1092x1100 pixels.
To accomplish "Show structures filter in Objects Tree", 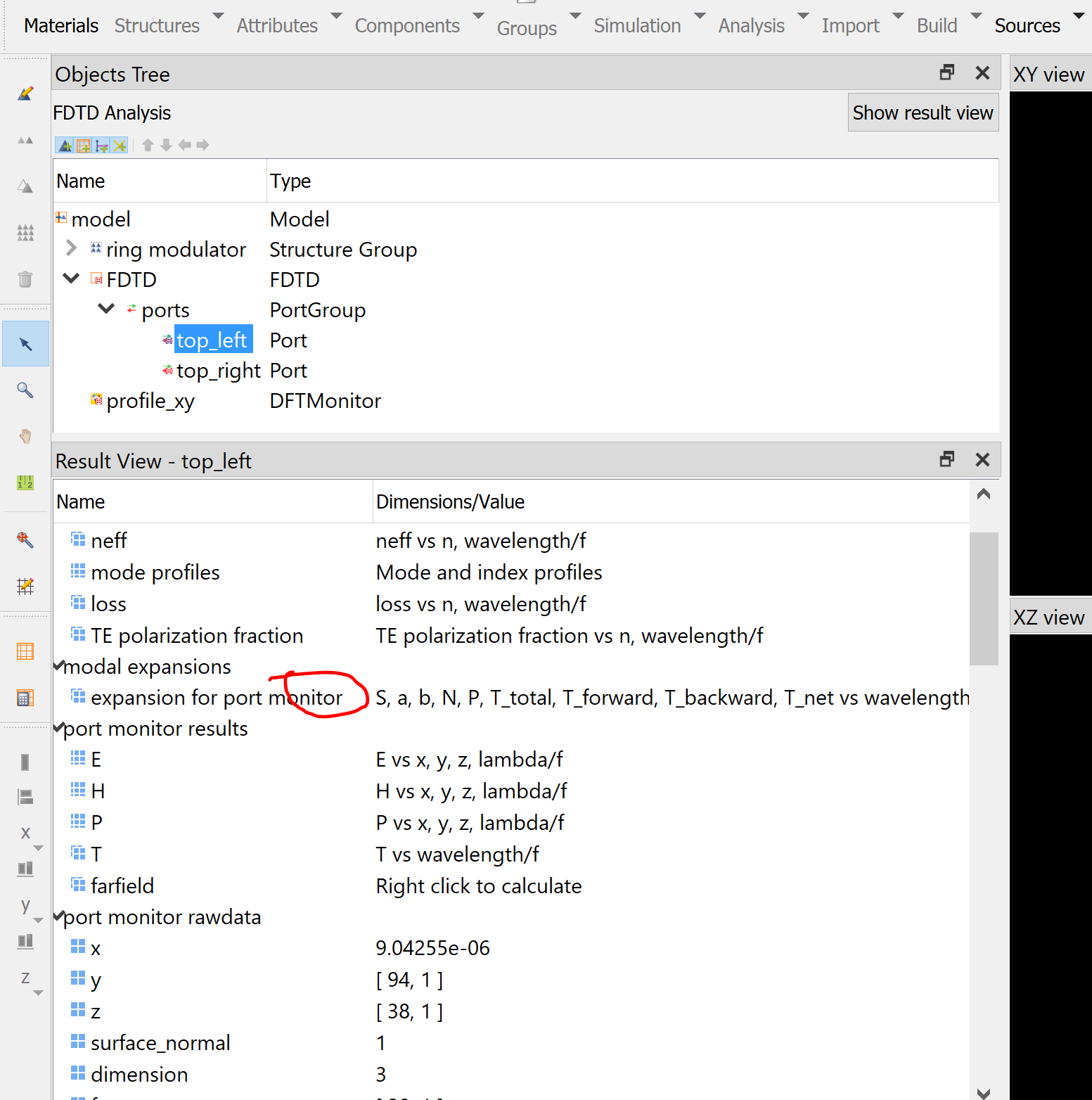I will tap(65, 146).
